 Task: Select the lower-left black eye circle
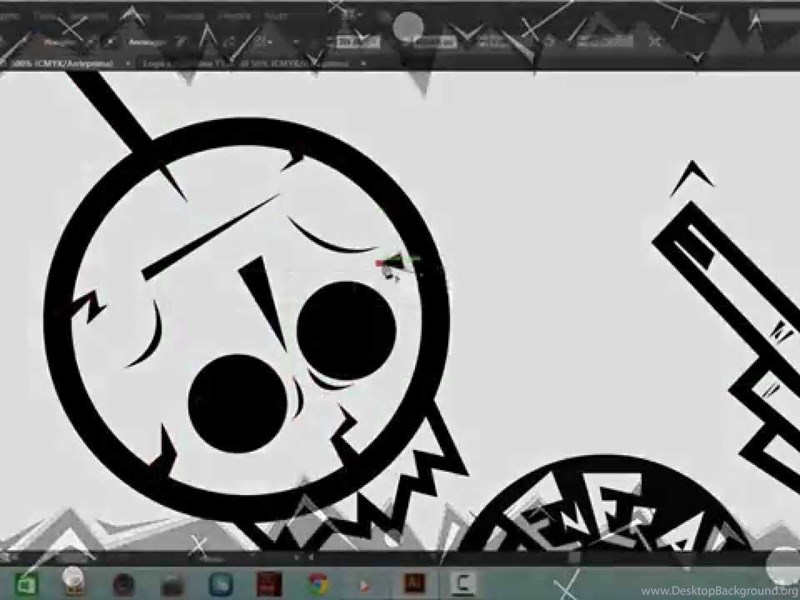[238, 404]
